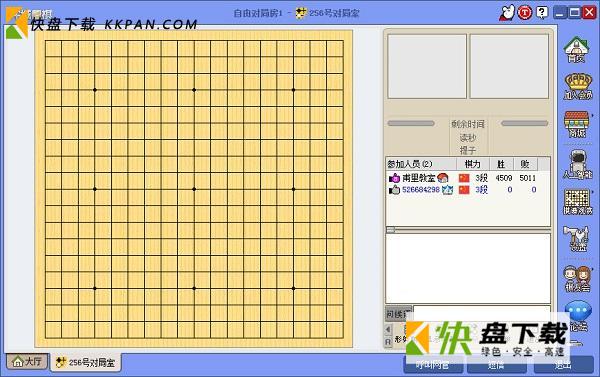Screen dimensions: 600x377
Task: Open the 设置 tools settings icon
Action: coord(578,239)
